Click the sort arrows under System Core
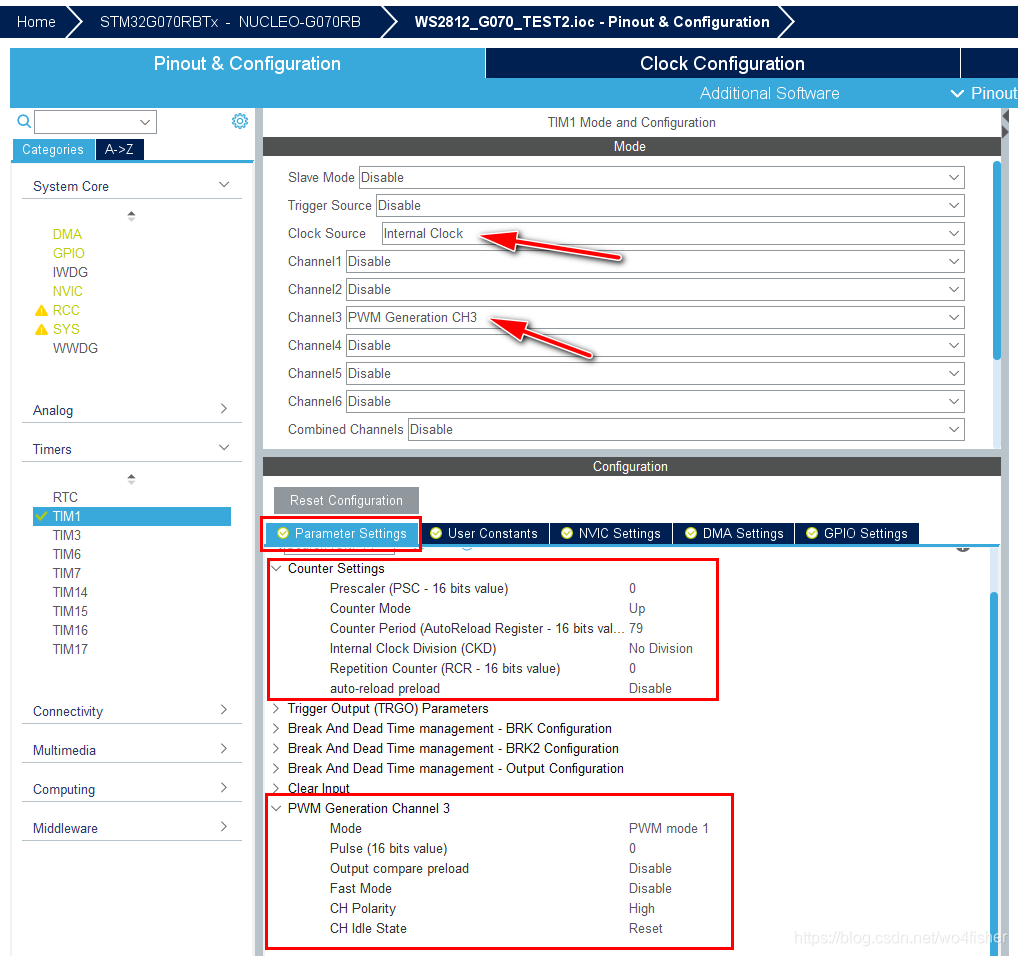The height and width of the screenshot is (956, 1018). tap(131, 216)
